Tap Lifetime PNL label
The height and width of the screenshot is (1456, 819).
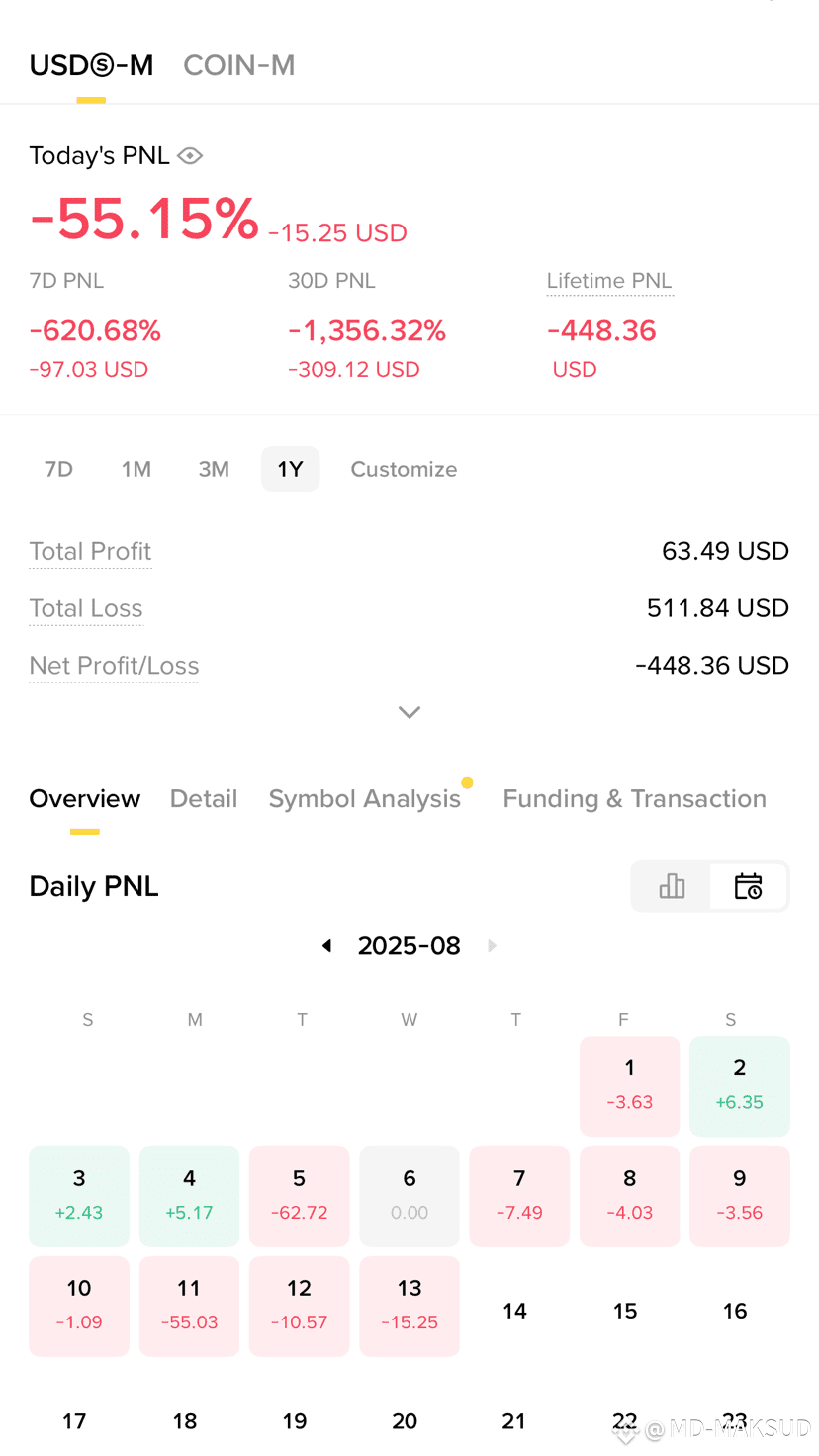click(x=609, y=281)
